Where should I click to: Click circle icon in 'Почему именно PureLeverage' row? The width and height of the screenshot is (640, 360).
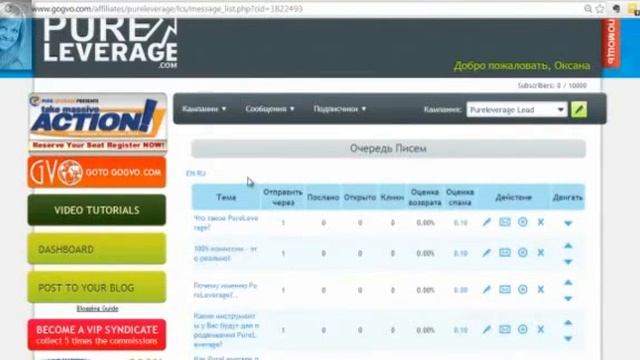tap(522, 289)
